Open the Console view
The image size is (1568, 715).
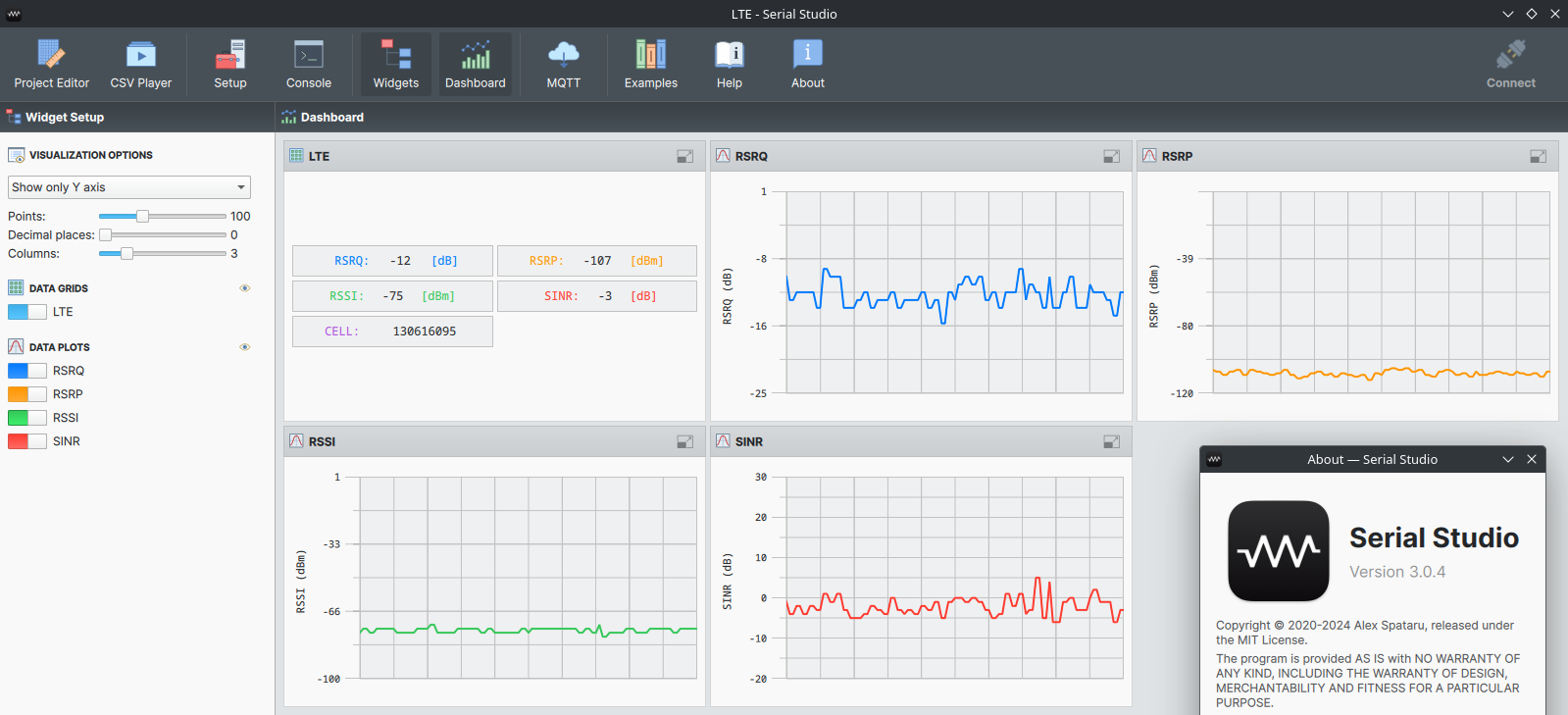pos(309,65)
